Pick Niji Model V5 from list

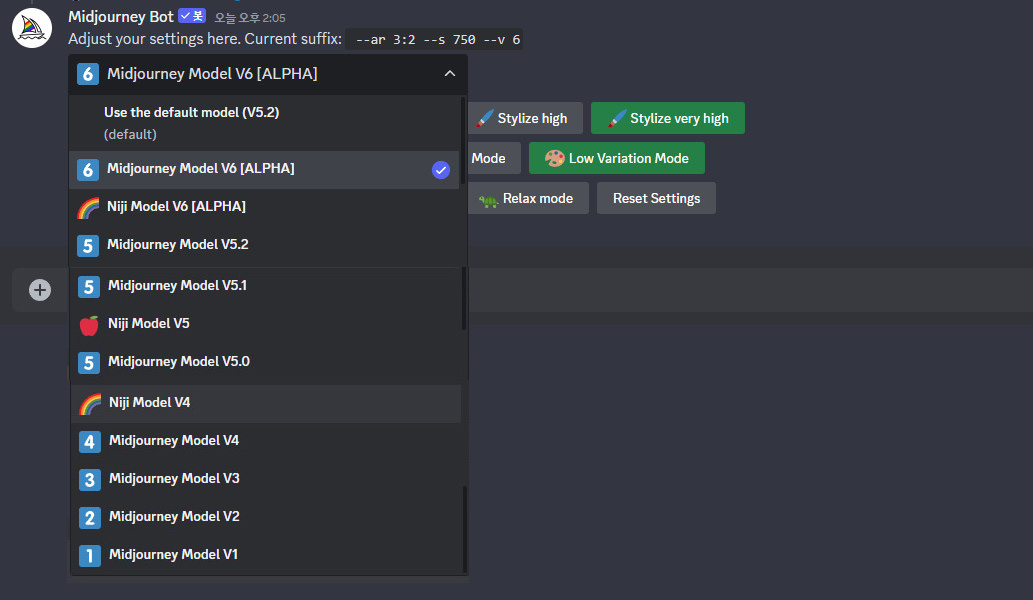coord(265,325)
